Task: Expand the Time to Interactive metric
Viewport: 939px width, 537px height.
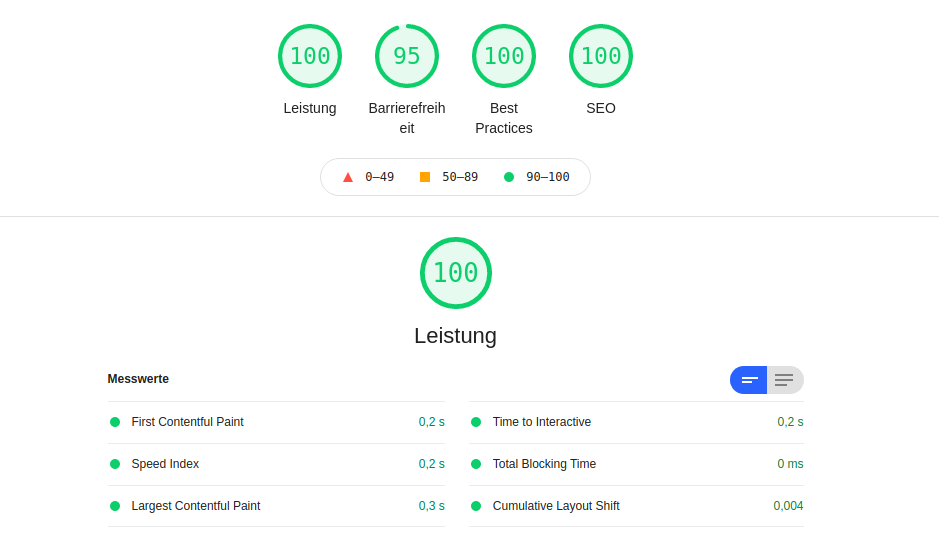Action: (636, 422)
